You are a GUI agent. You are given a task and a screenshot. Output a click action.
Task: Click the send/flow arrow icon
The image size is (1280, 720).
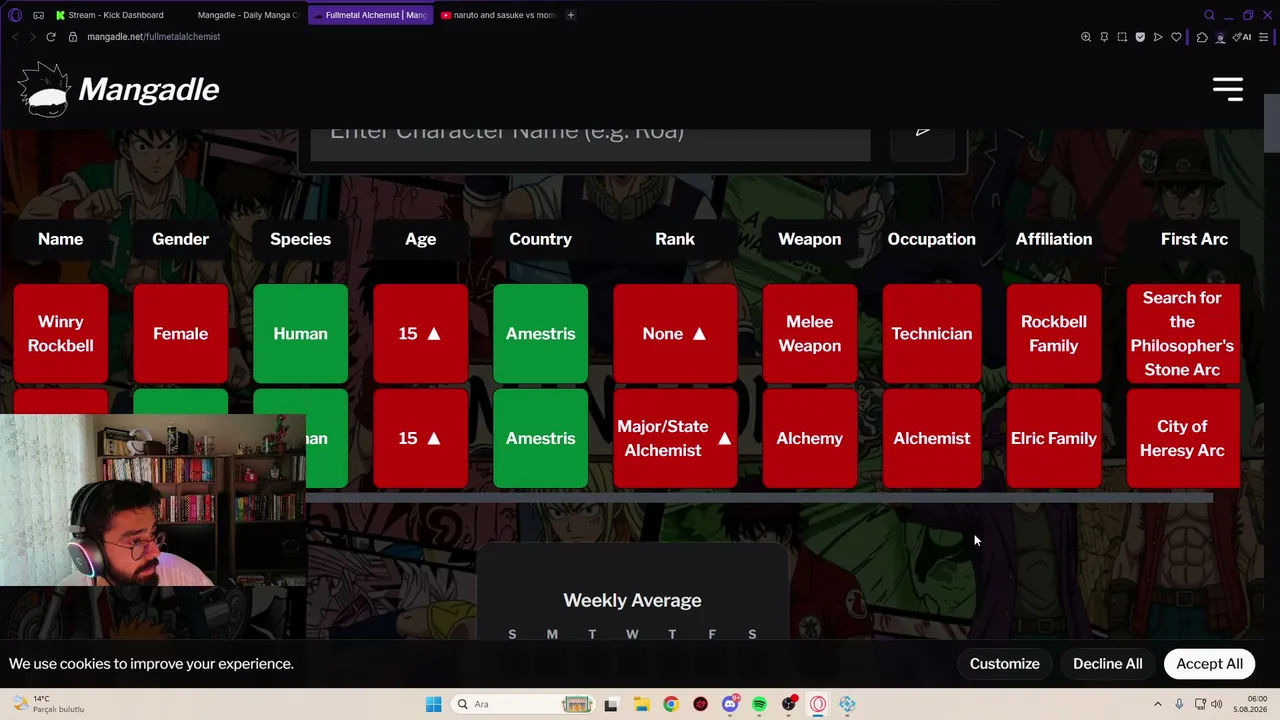(x=1158, y=37)
